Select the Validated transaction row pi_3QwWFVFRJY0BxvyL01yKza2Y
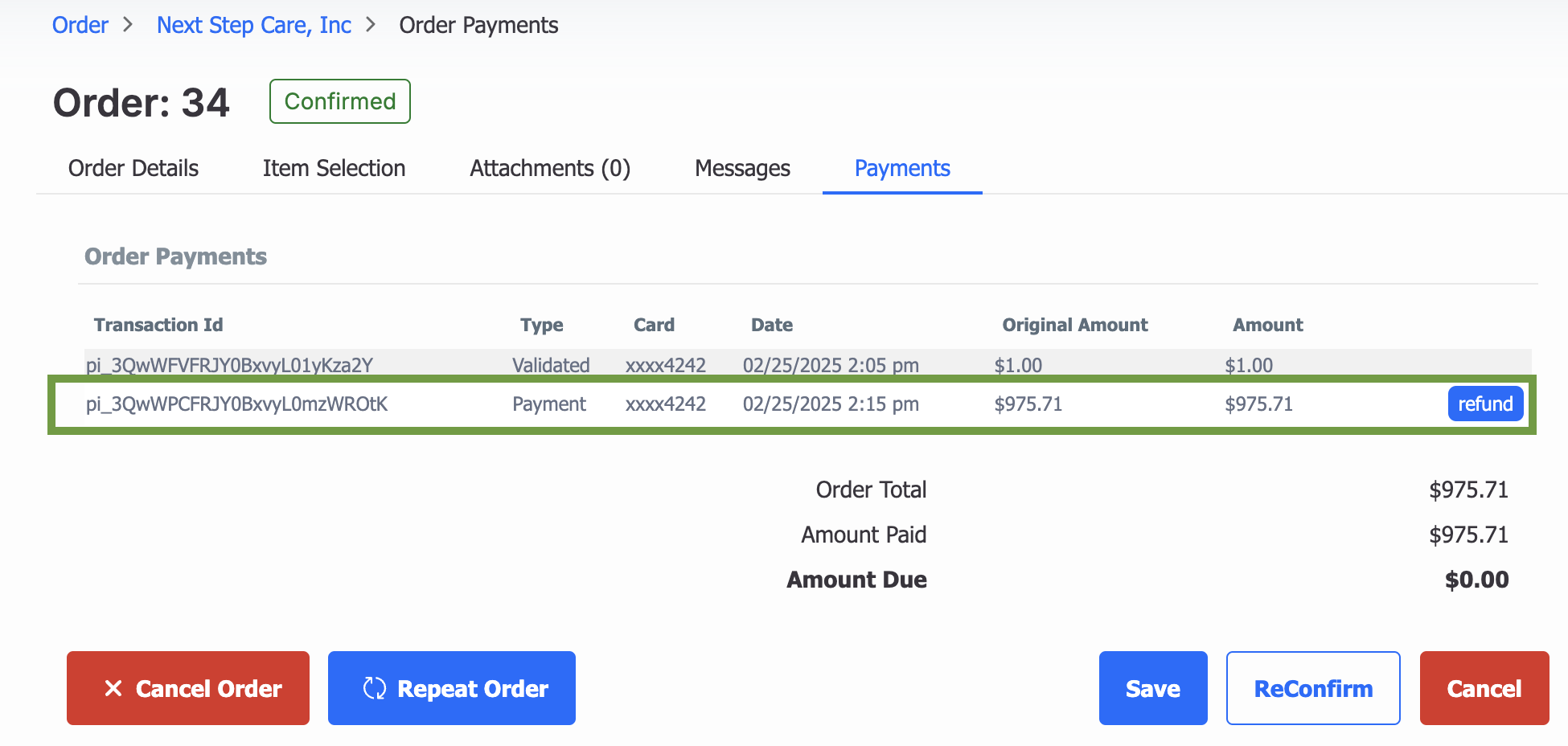Screen dimensions: 1568x746 click(807, 364)
